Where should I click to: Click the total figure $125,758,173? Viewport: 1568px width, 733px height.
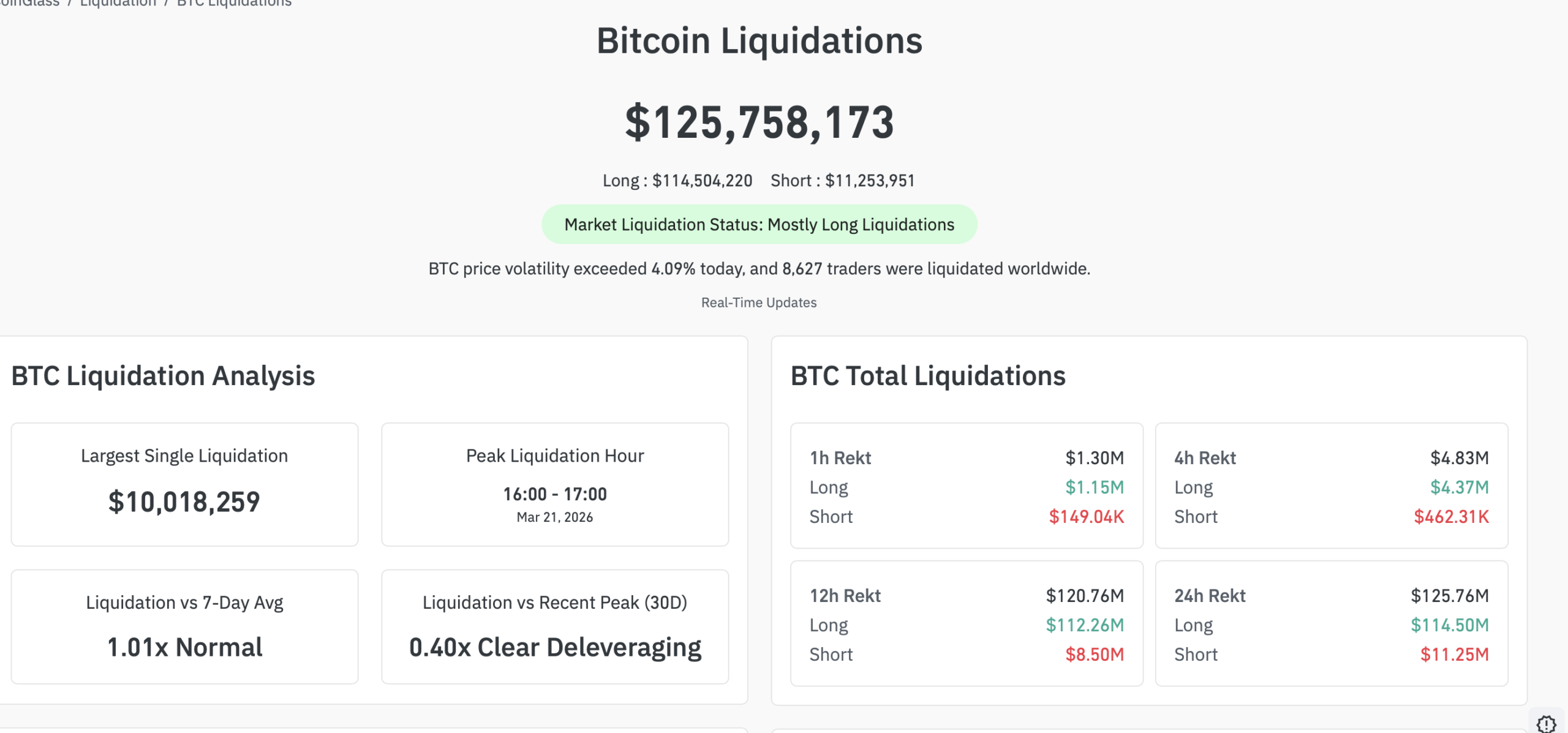(x=759, y=122)
